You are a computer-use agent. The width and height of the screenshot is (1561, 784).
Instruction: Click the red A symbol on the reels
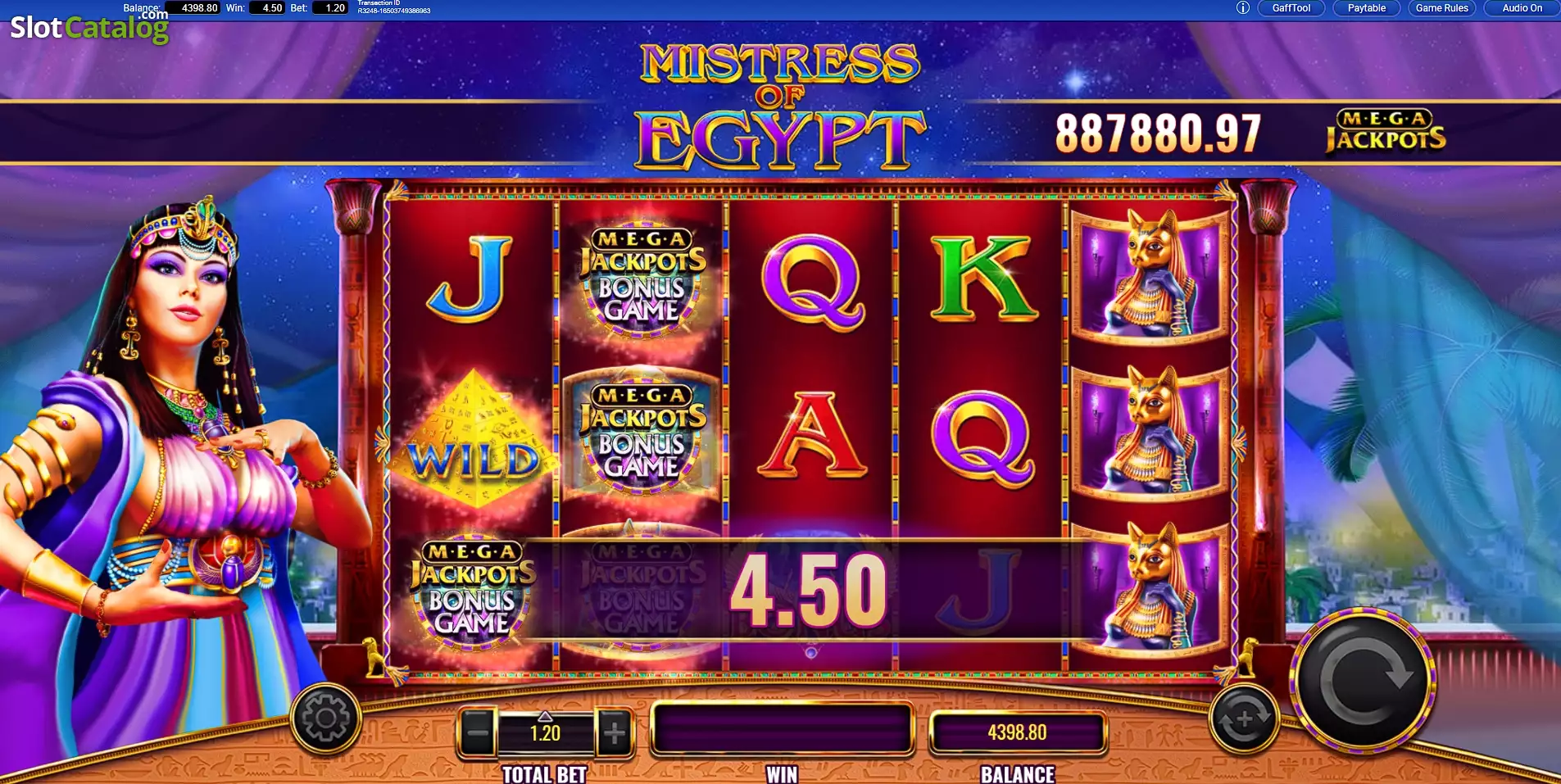(x=811, y=434)
